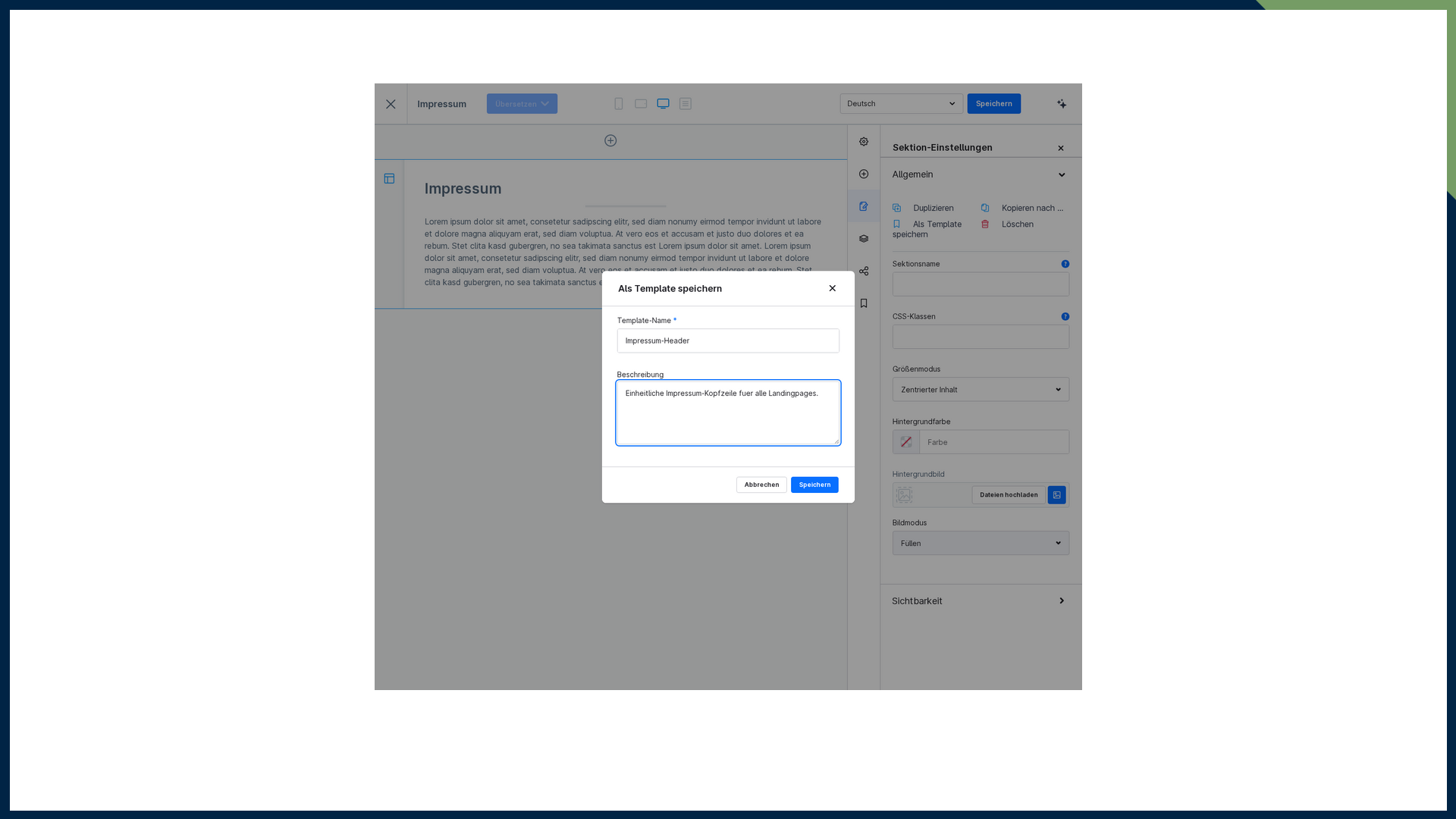Select the section layout icon
This screenshot has width=1456, height=819.
tap(389, 179)
